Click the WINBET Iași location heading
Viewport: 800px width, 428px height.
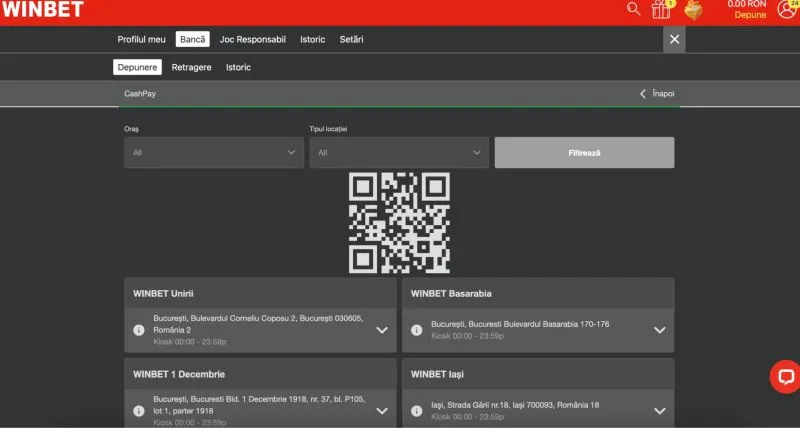click(437, 374)
